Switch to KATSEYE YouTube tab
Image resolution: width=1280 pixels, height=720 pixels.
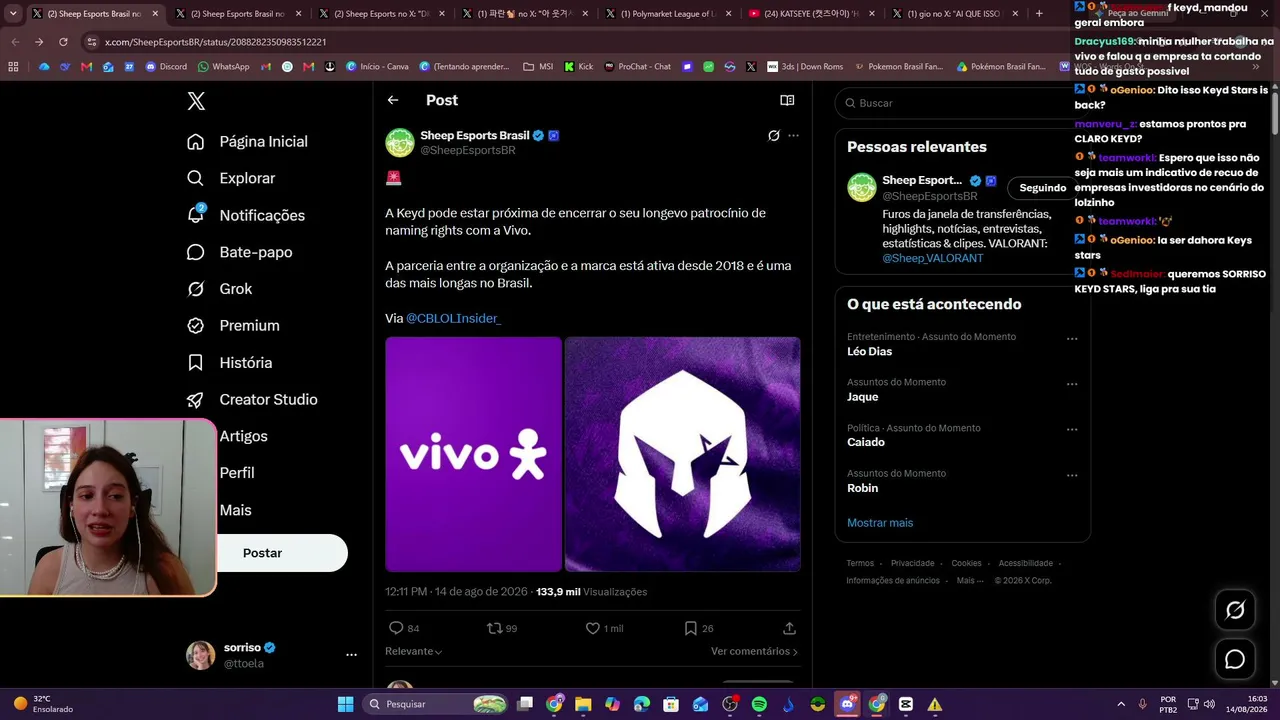809,14
